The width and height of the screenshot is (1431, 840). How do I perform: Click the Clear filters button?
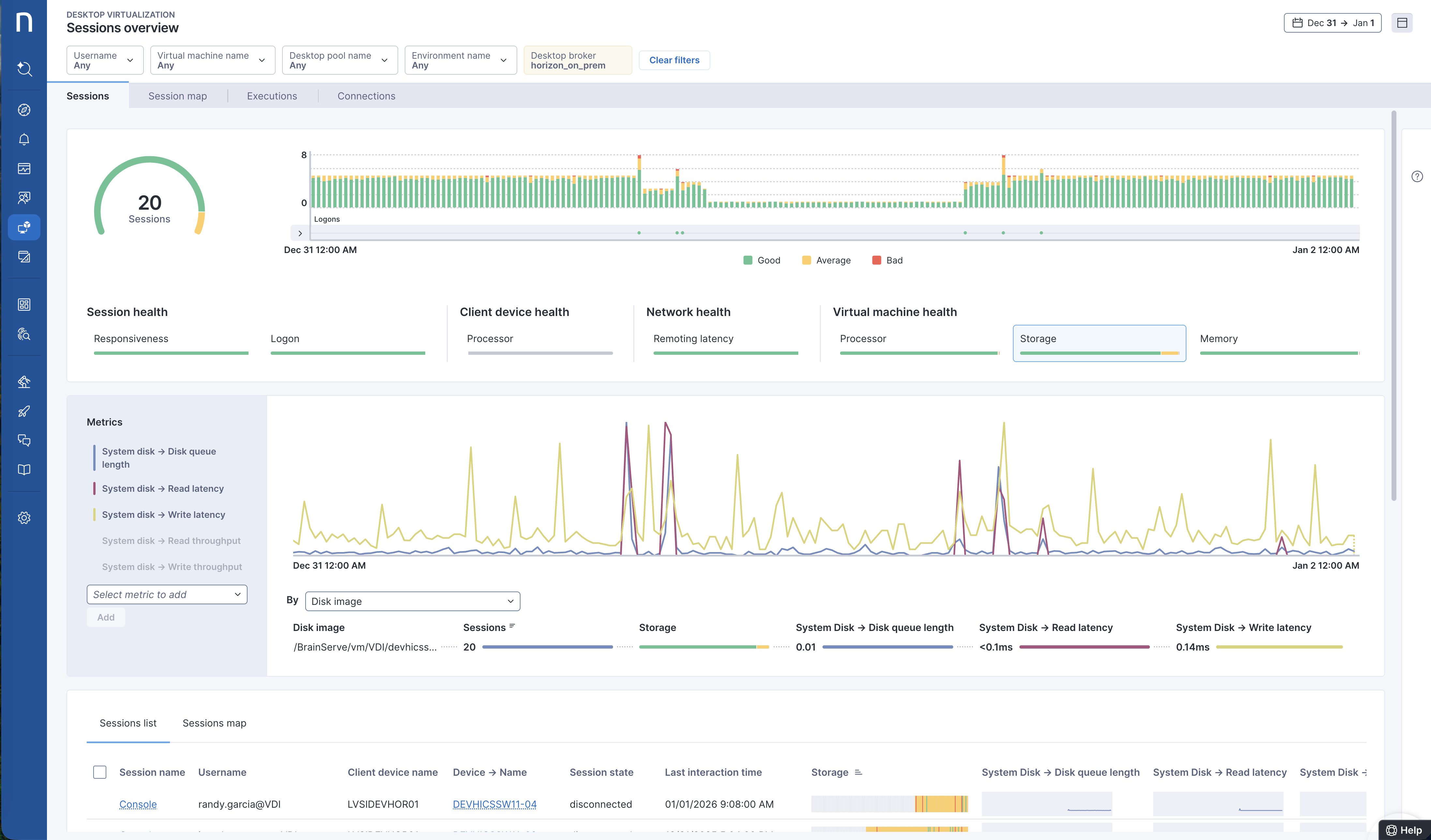[674, 60]
